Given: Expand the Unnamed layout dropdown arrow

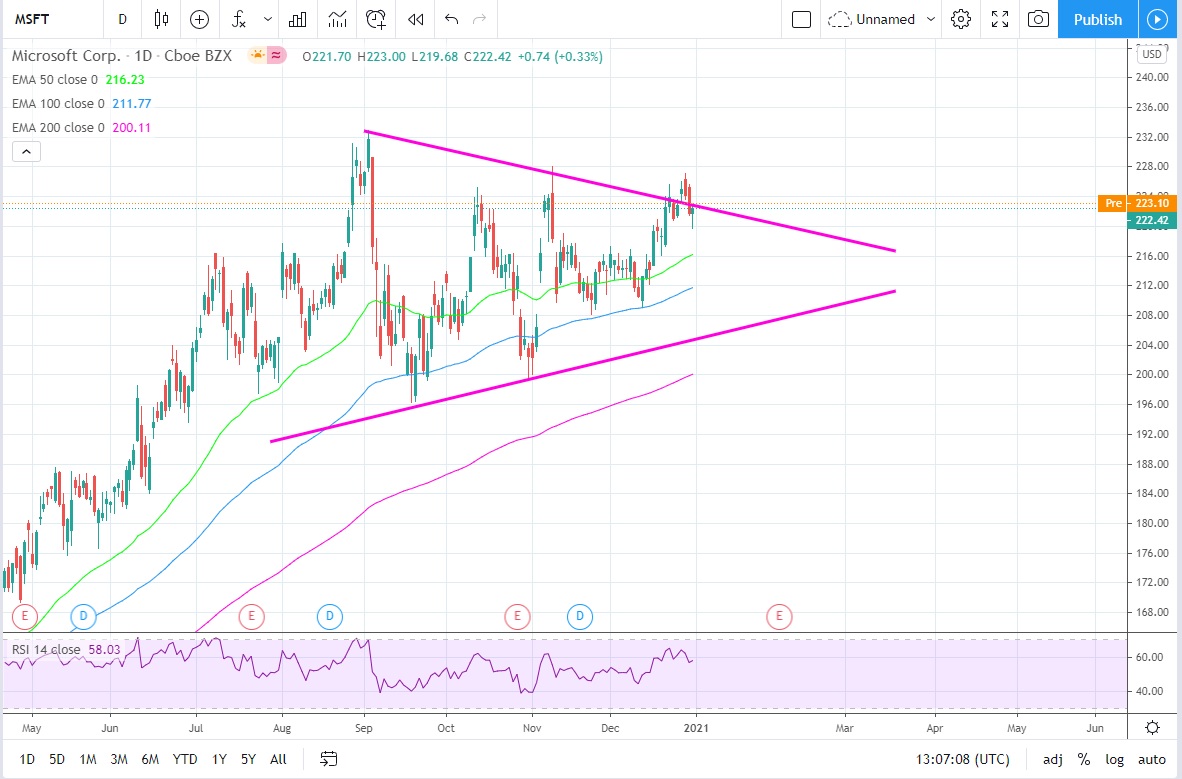Looking at the screenshot, I should click(x=930, y=19).
